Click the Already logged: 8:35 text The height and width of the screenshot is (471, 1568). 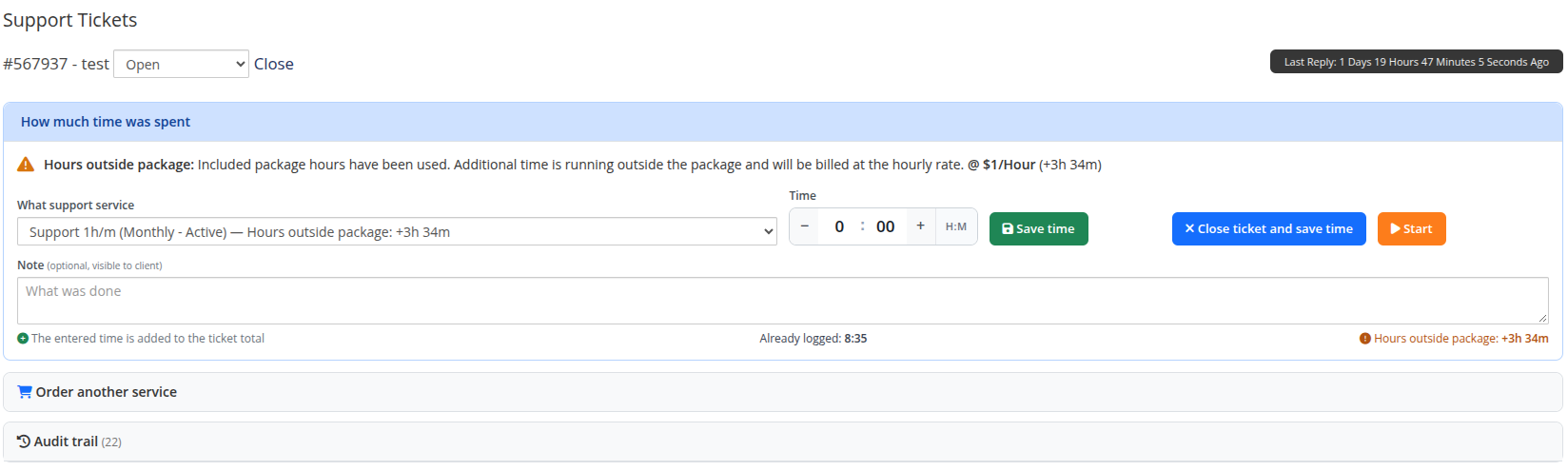[x=813, y=339]
